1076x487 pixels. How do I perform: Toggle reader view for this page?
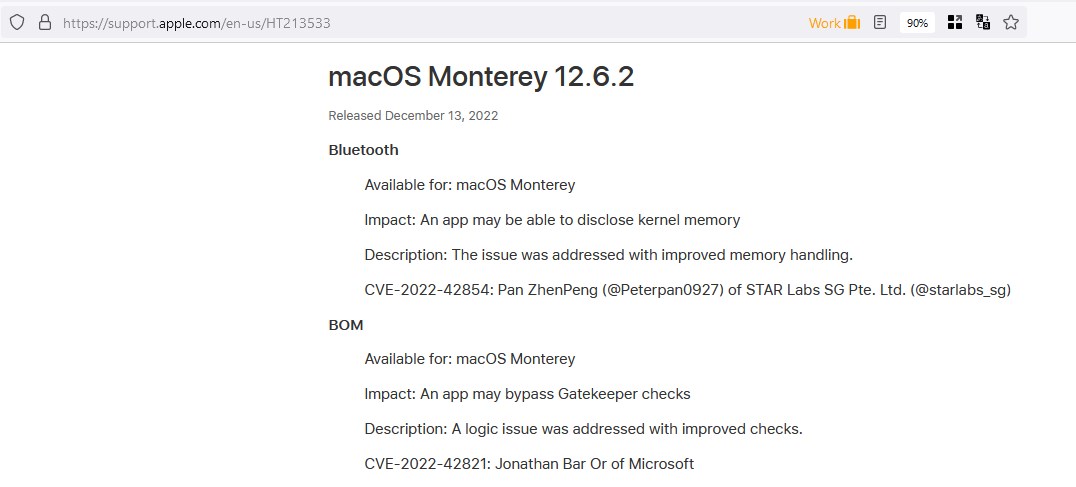880,22
